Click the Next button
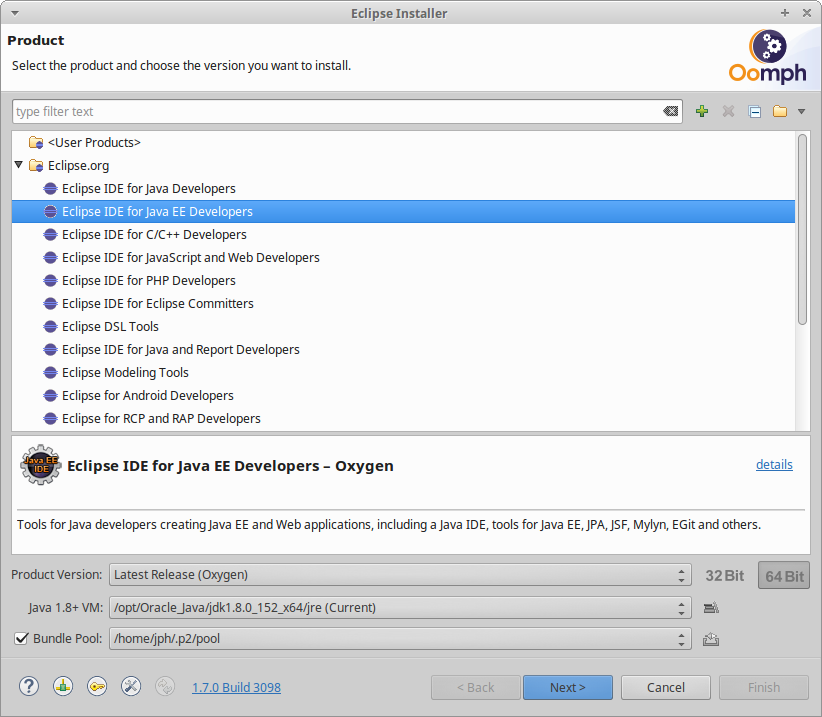This screenshot has width=822, height=717. (x=568, y=687)
